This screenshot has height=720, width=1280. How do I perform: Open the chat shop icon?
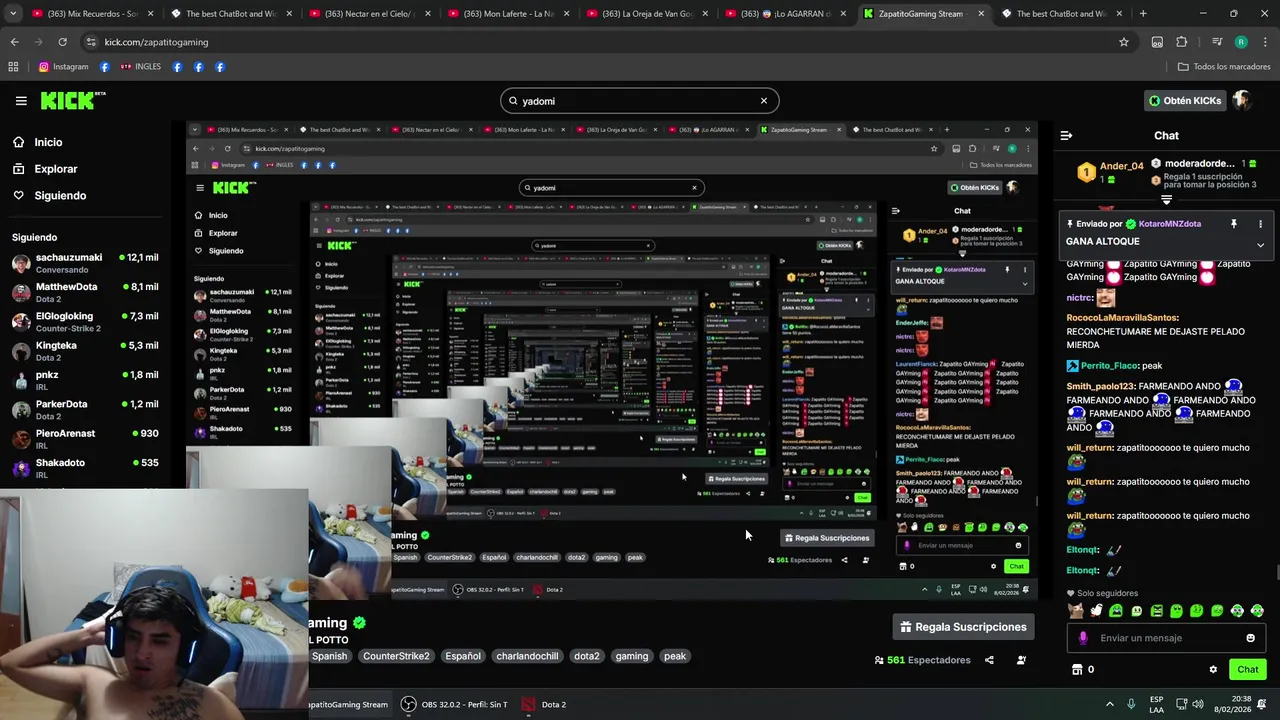click(x=1077, y=670)
